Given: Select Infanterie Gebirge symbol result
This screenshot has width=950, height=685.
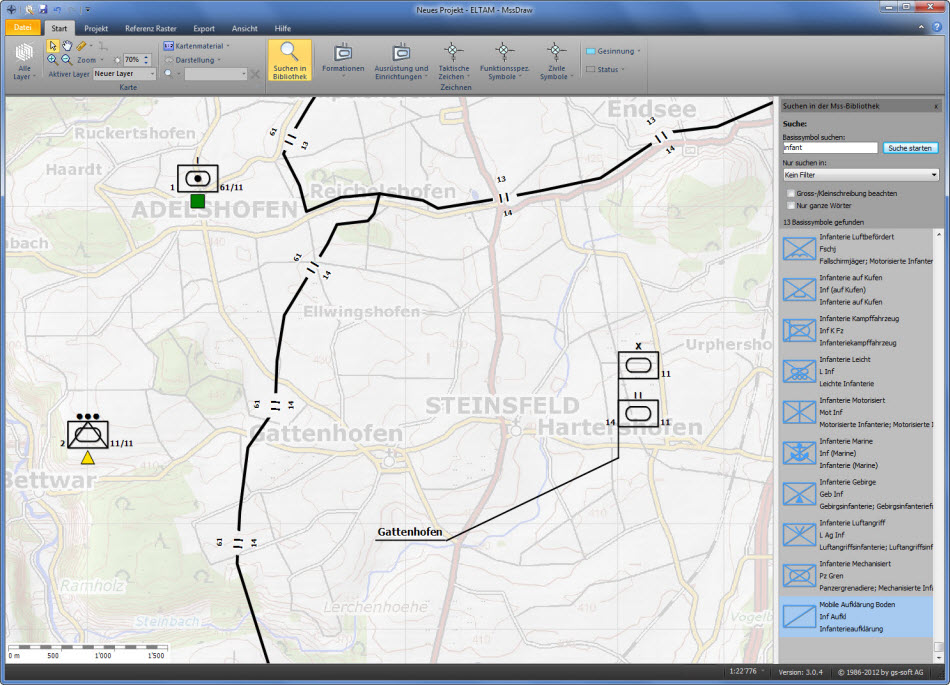Looking at the screenshot, I should point(857,494).
